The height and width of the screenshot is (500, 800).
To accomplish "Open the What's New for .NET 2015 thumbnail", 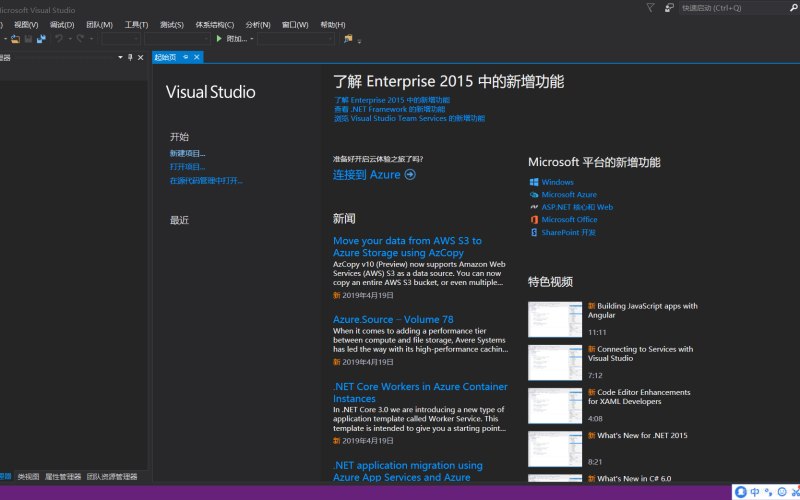I will [555, 449].
